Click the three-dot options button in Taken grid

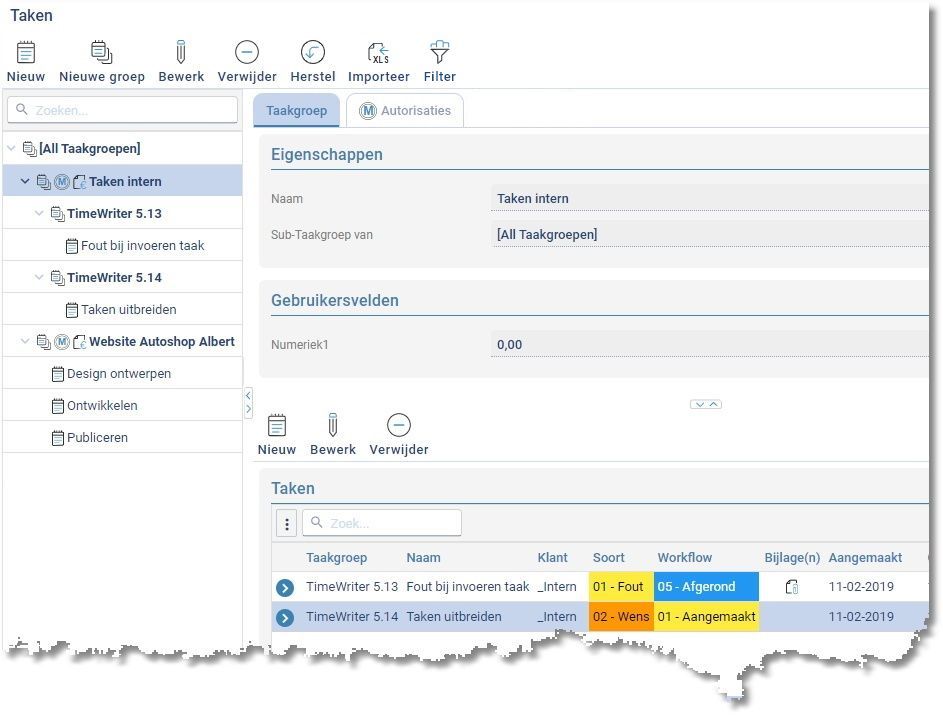286,523
